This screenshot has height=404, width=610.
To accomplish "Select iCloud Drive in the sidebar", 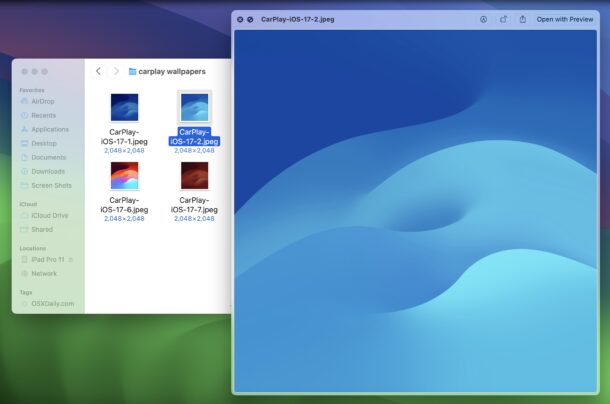I will click(48, 215).
